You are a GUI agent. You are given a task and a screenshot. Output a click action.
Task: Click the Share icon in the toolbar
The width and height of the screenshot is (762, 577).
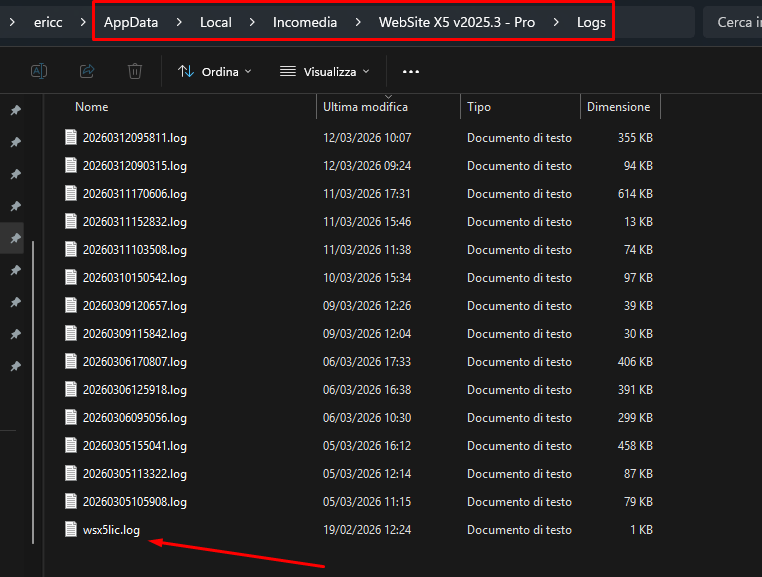click(x=87, y=71)
